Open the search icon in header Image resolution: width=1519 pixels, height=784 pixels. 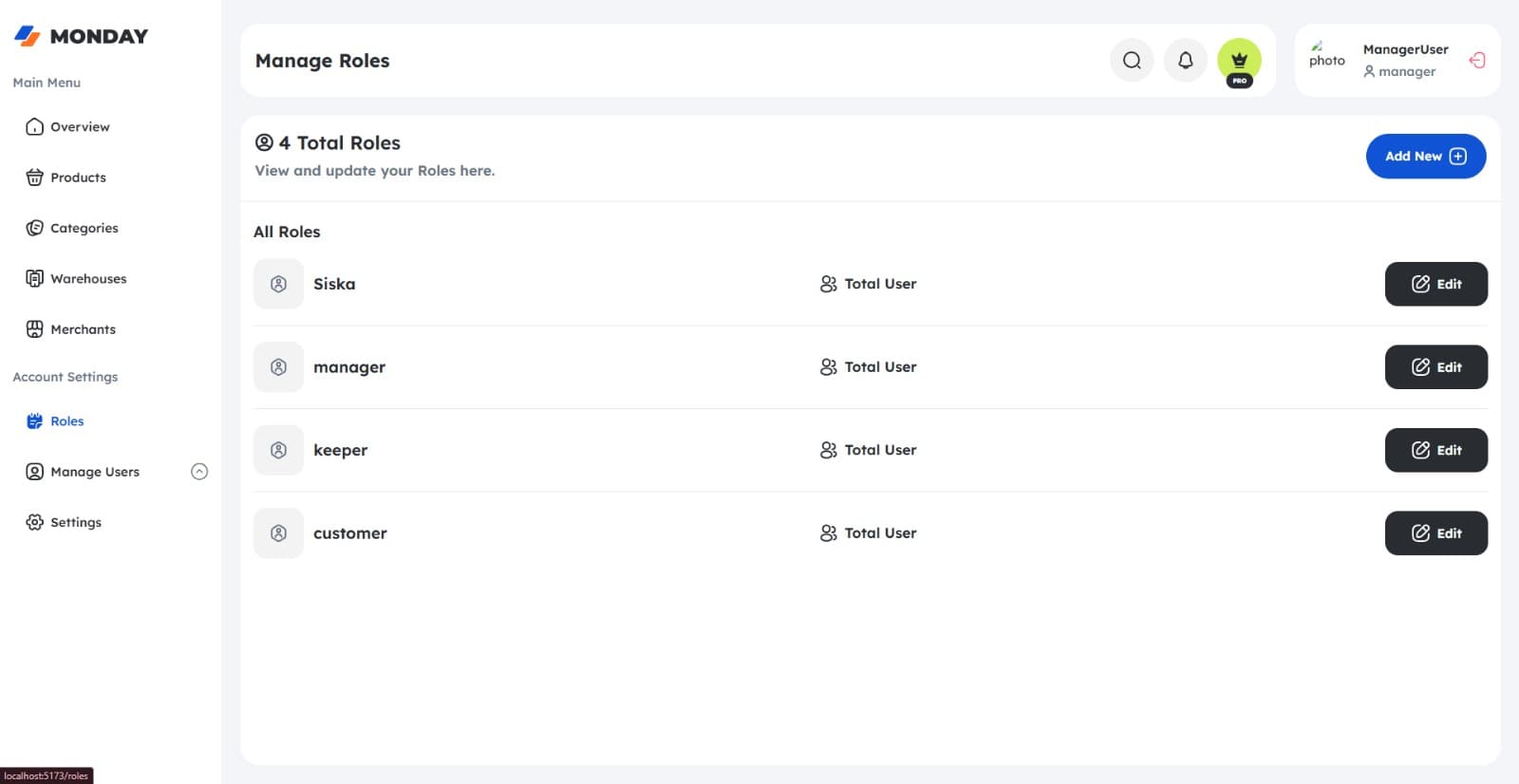[1132, 61]
